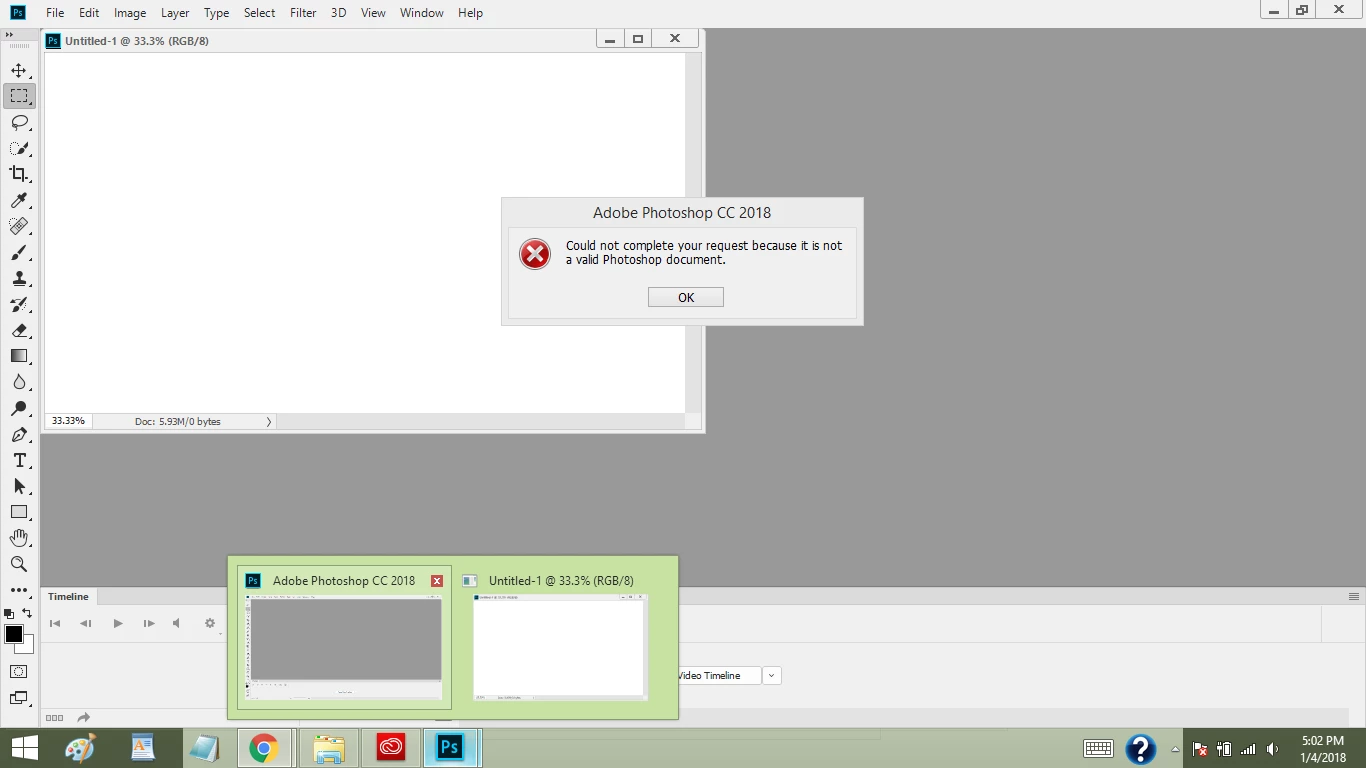The height and width of the screenshot is (768, 1366).
Task: Click the volume icon in system tray
Action: 1273,749
